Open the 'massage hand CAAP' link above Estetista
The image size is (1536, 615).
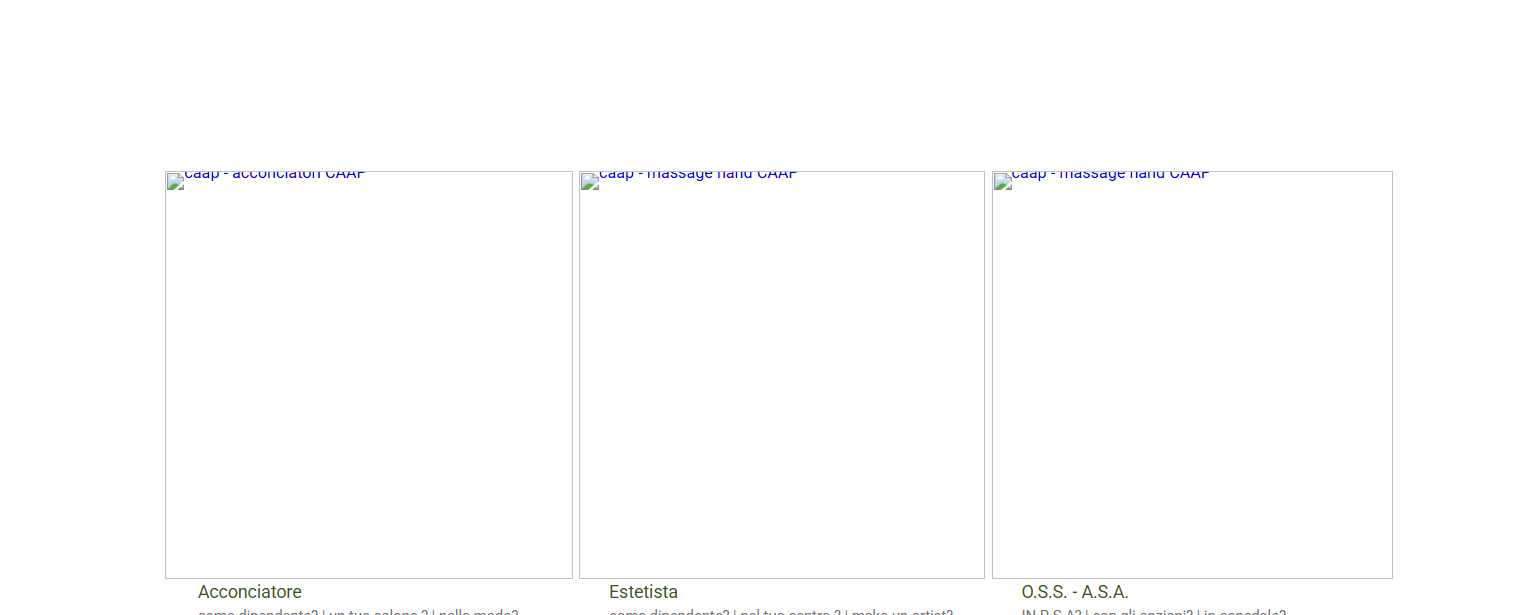698,175
